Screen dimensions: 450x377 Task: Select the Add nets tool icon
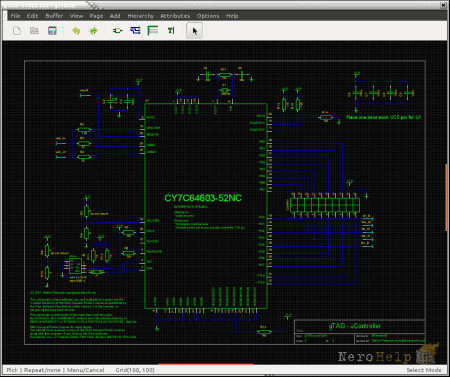click(135, 31)
